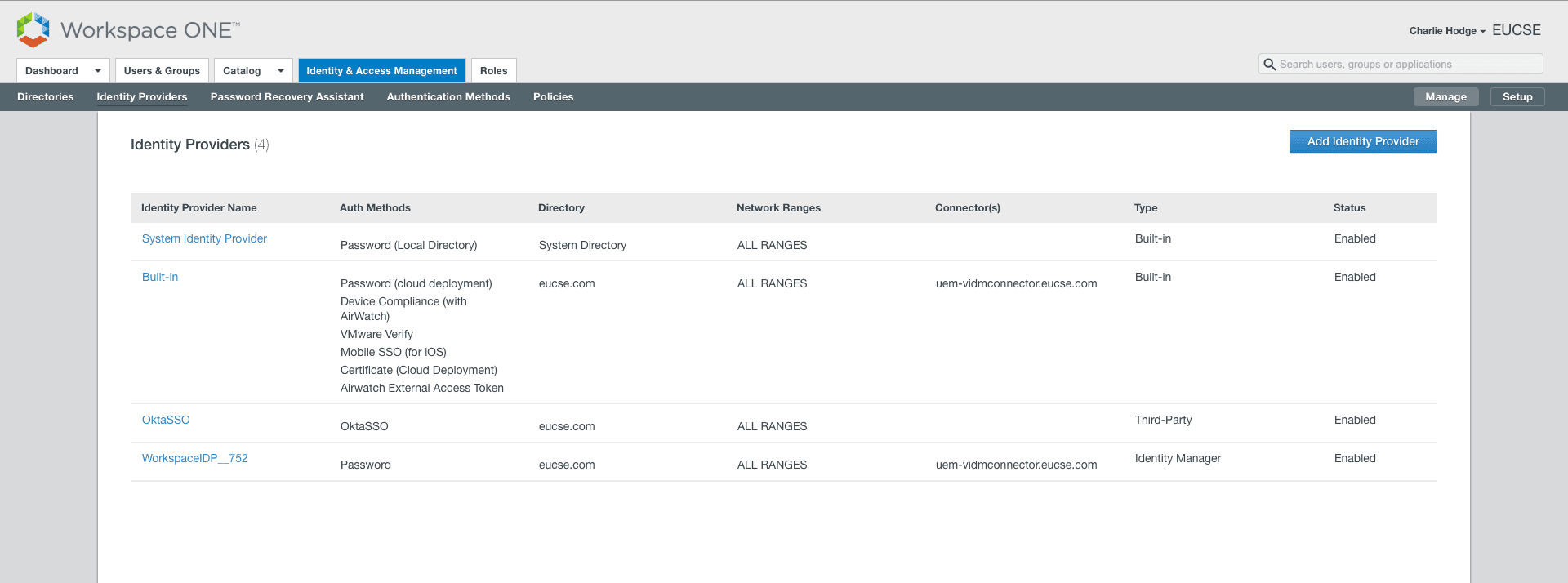Click the search magnifier icon
The width and height of the screenshot is (1568, 583).
(x=1270, y=65)
